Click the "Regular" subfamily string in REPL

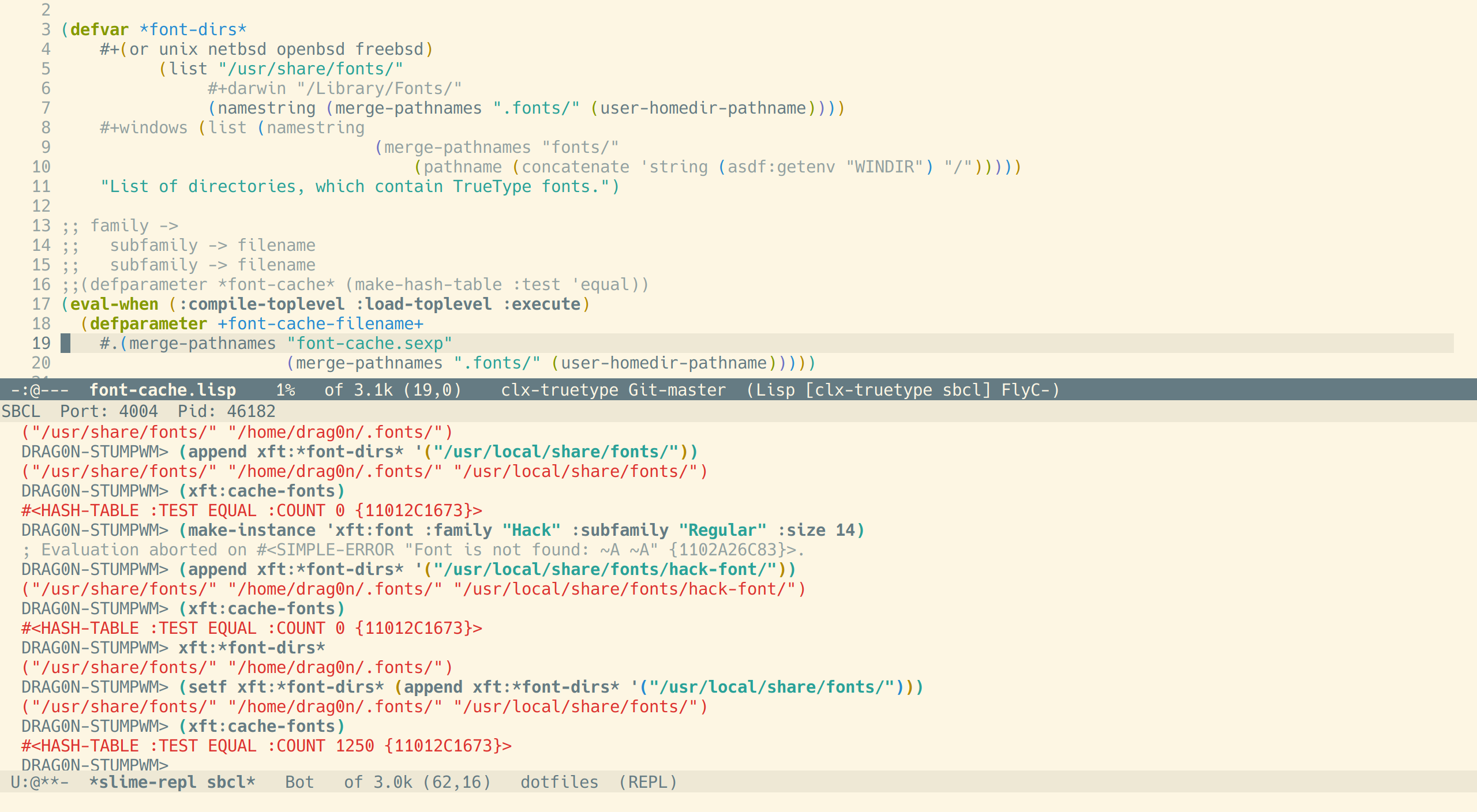(x=722, y=530)
